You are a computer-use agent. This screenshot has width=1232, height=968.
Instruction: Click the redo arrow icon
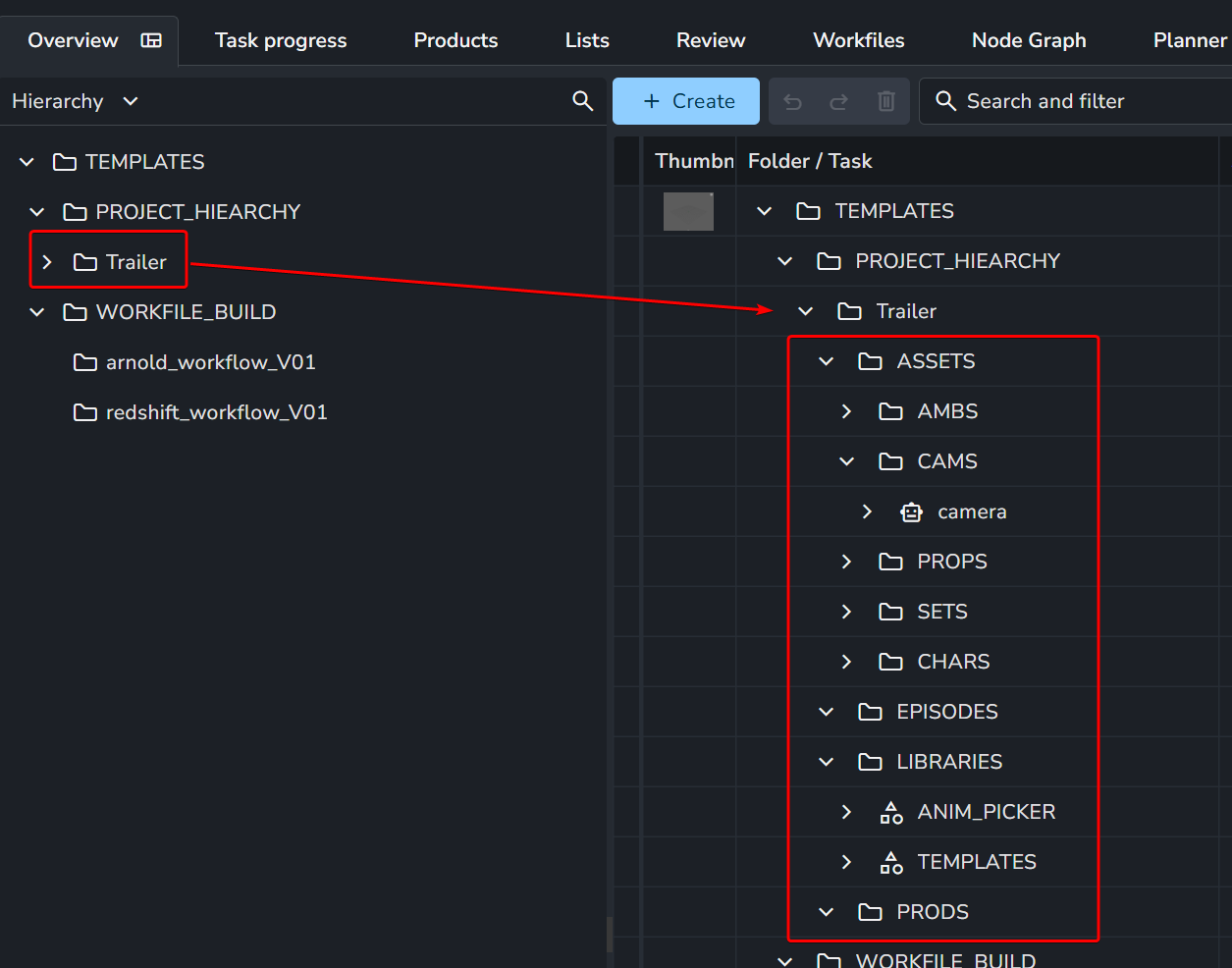pyautogui.click(x=838, y=102)
